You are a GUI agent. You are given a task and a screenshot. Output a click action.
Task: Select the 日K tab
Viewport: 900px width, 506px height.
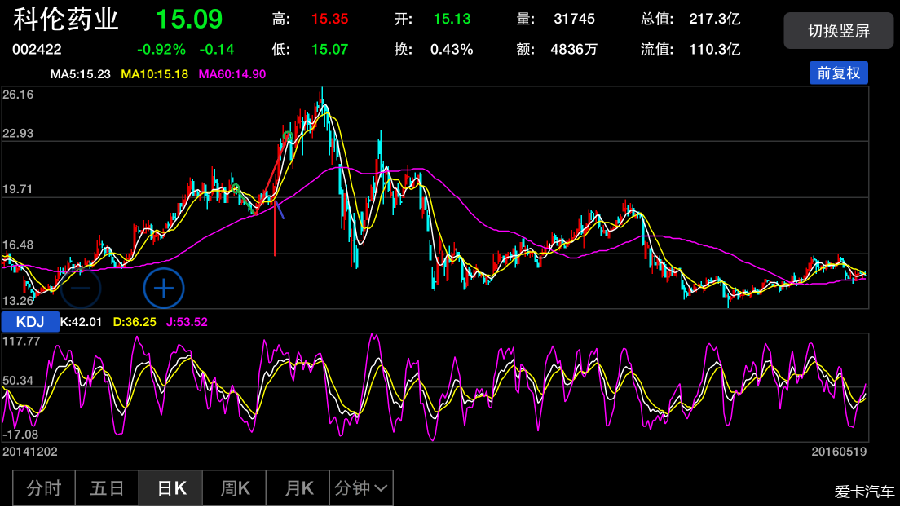click(170, 488)
